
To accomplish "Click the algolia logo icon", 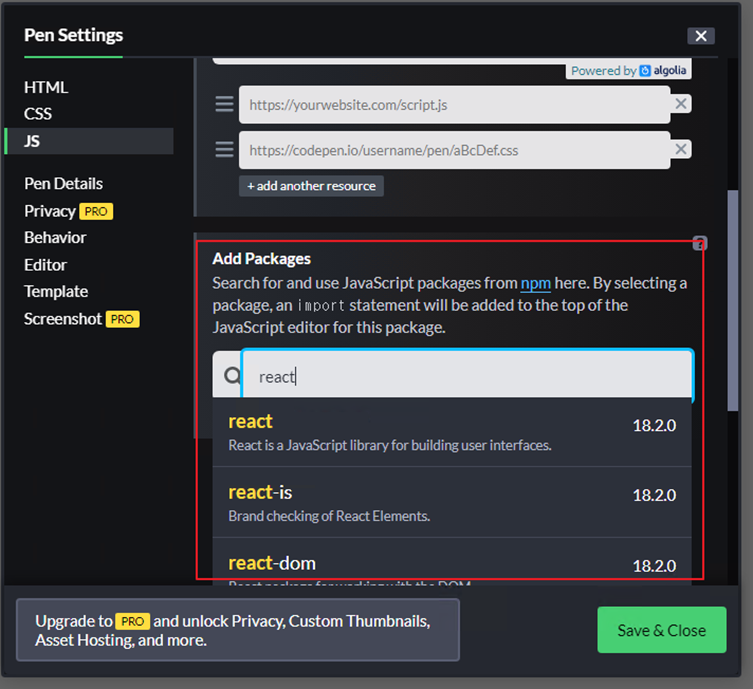I will (x=645, y=71).
